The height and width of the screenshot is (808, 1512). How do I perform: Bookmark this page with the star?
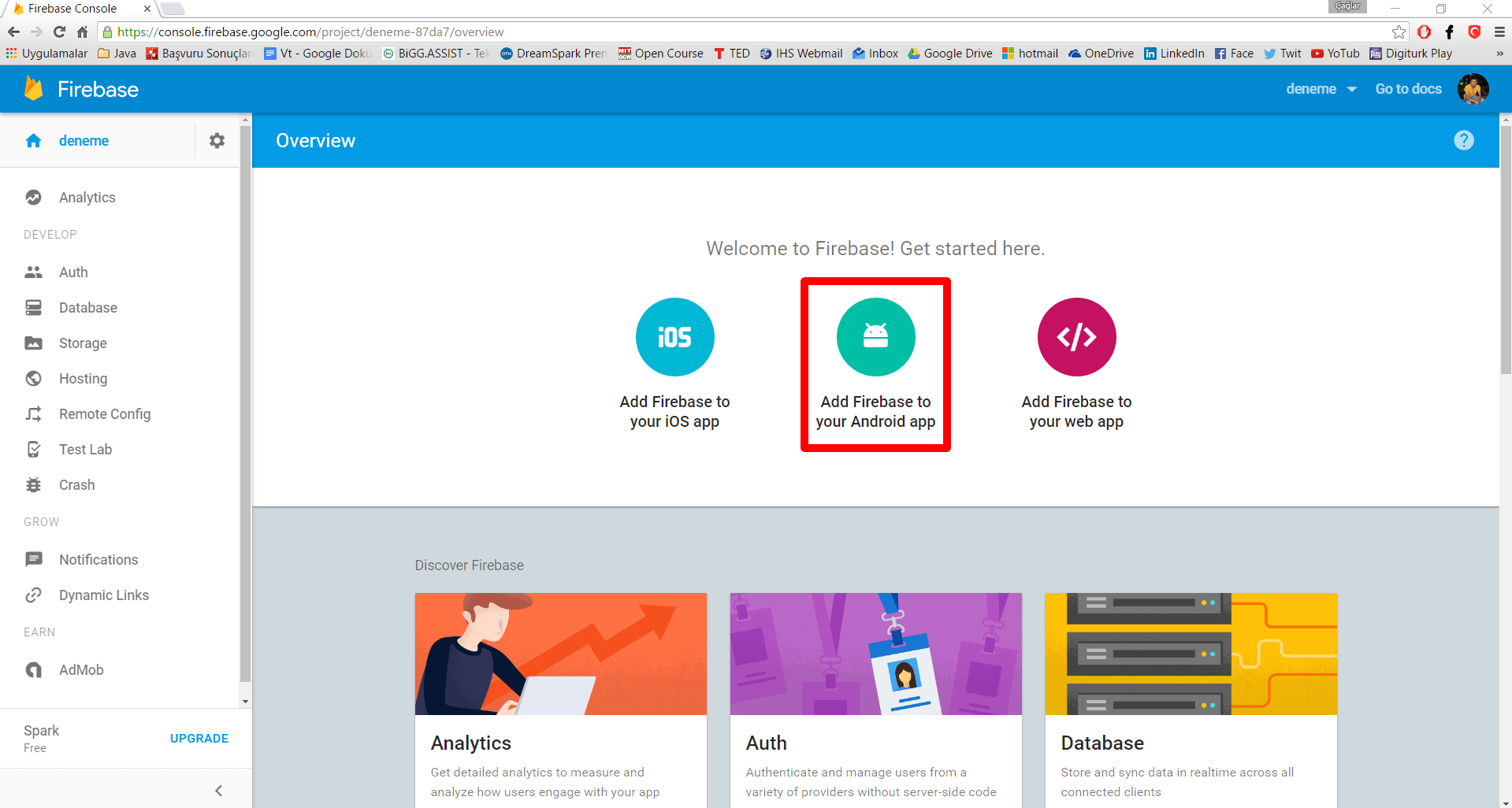click(1399, 32)
